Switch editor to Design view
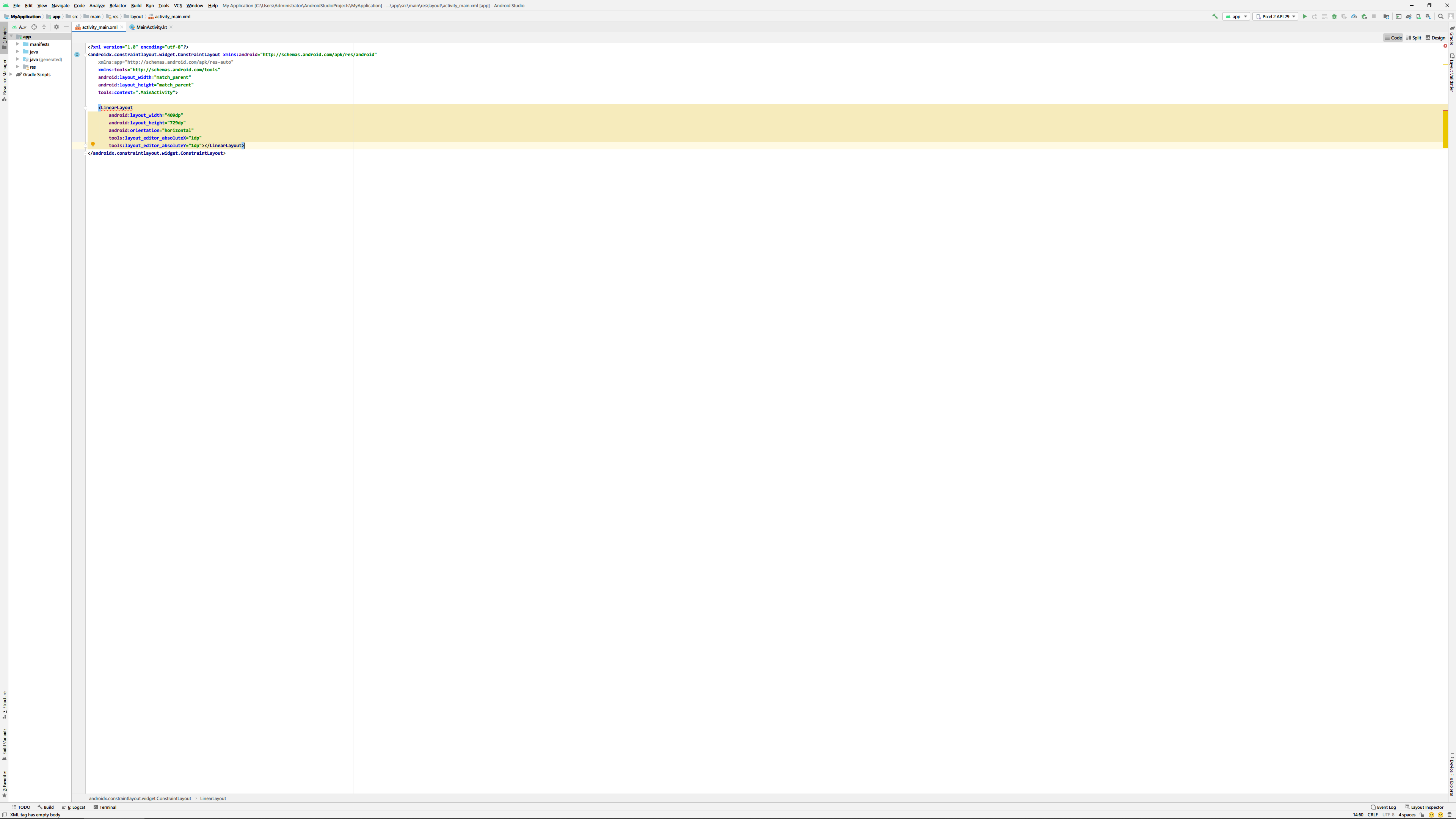This screenshot has width=1456, height=819. point(1436,38)
